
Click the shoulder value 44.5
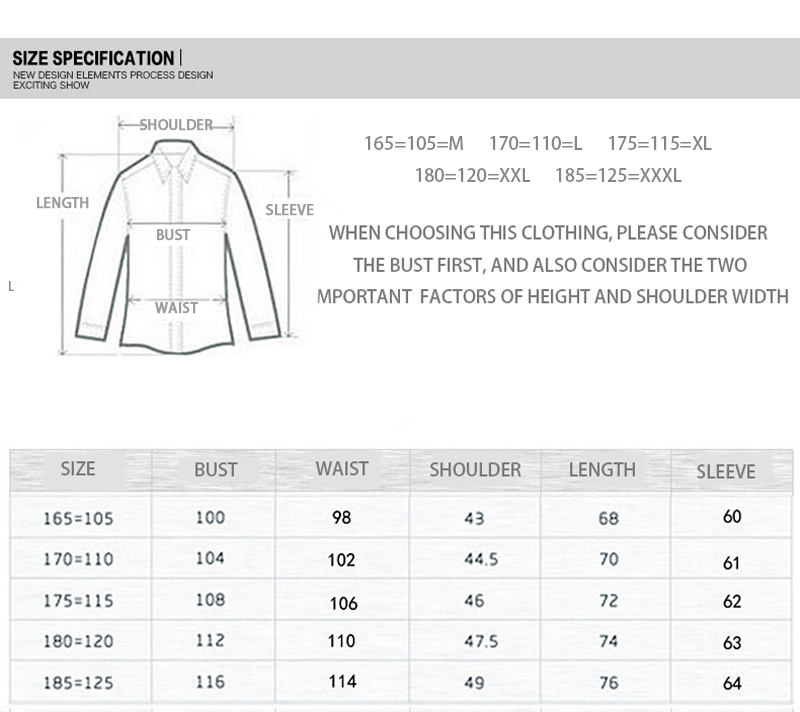coord(481,560)
